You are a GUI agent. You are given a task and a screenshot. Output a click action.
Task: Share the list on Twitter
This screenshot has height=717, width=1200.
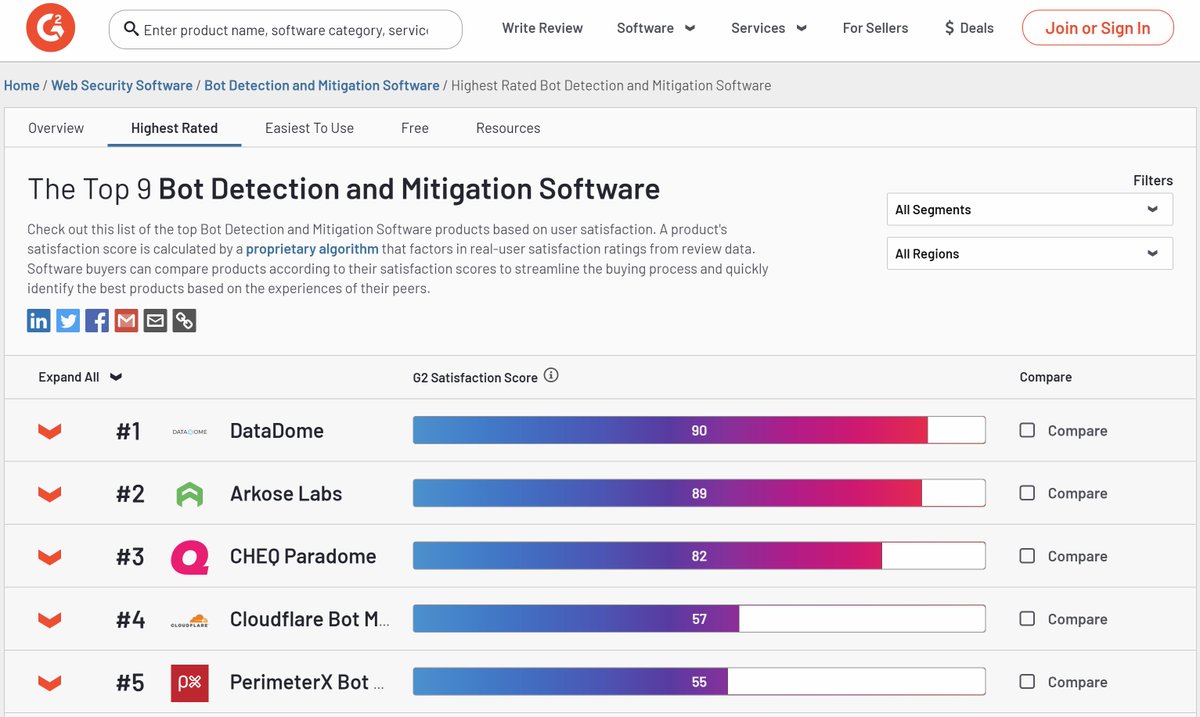pos(68,320)
